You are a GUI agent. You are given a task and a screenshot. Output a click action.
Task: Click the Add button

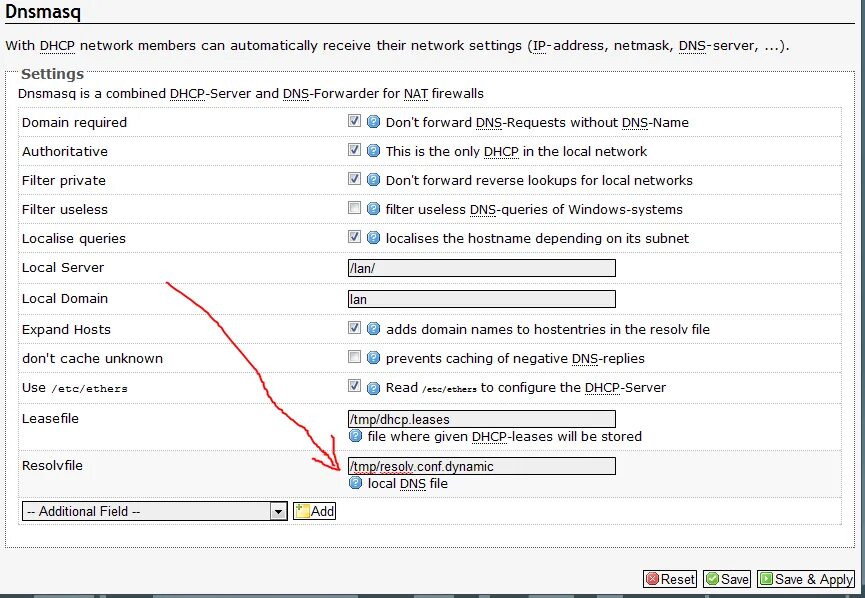coord(314,511)
